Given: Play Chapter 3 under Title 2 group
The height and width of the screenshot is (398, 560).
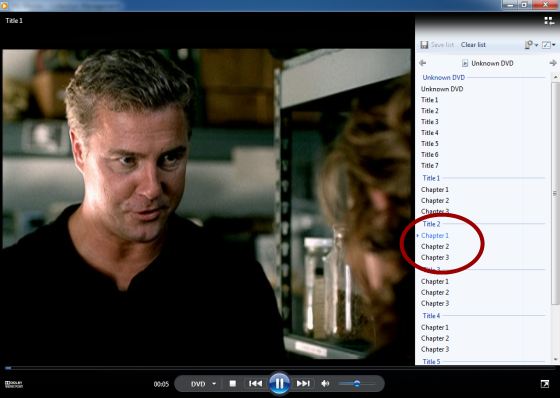Looking at the screenshot, I should click(x=435, y=257).
